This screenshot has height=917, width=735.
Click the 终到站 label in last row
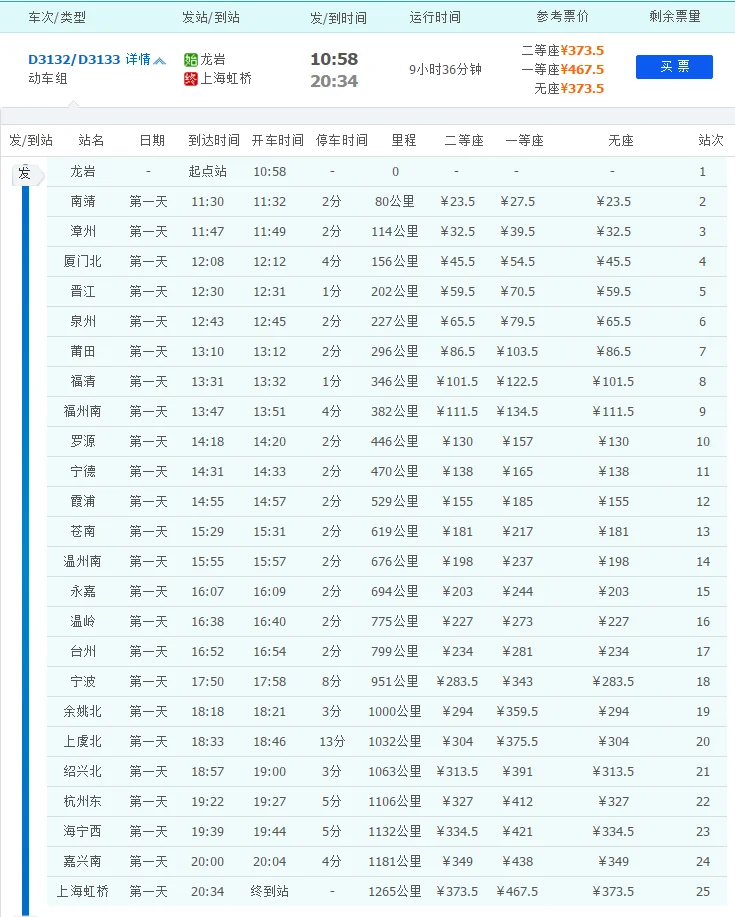(x=270, y=891)
